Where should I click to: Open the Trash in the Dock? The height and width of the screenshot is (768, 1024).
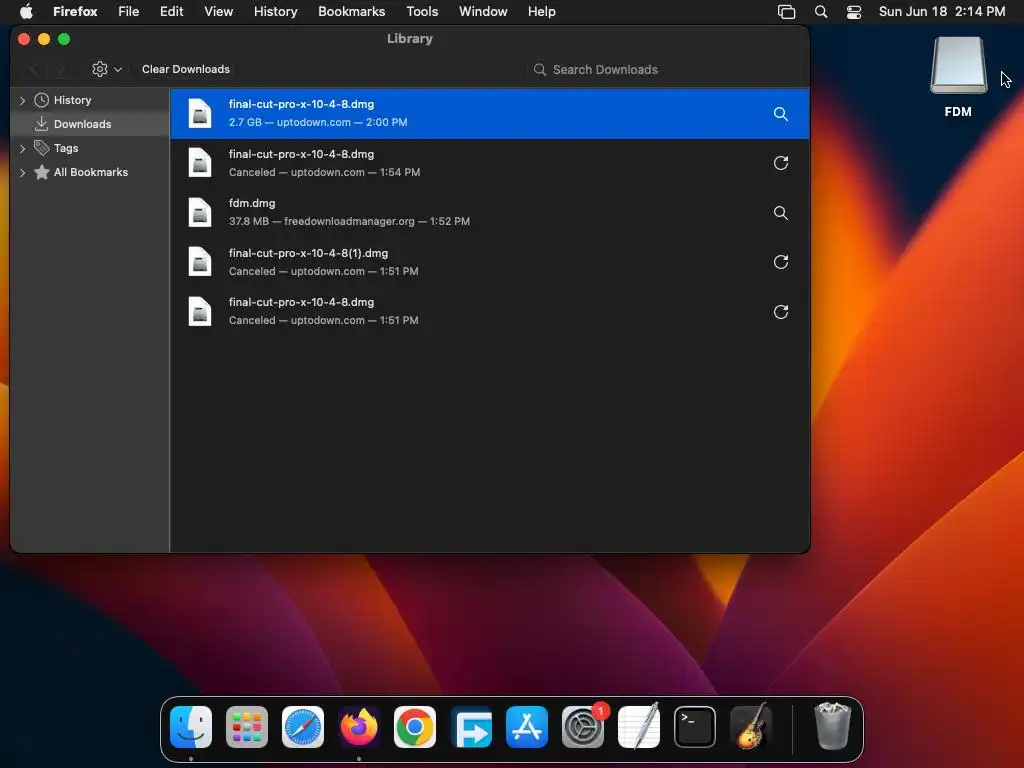click(833, 727)
